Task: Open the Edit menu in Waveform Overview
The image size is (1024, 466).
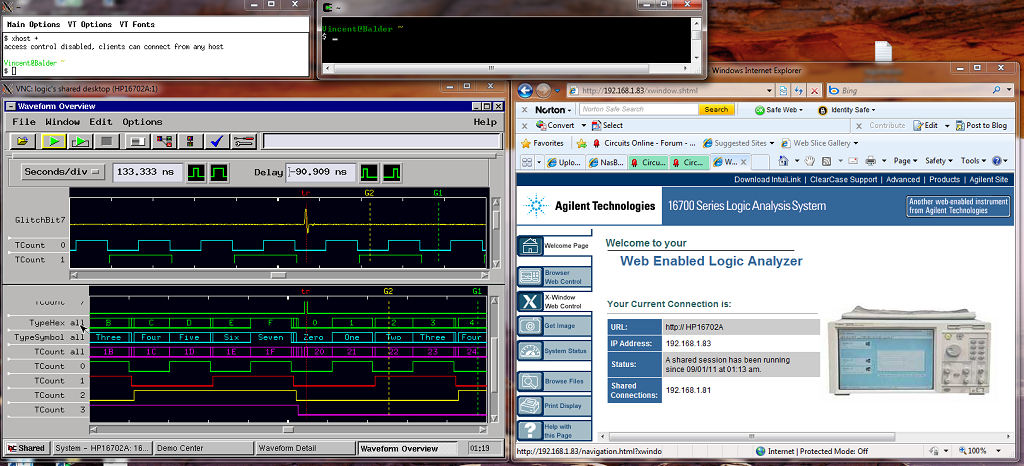Action: [x=101, y=122]
